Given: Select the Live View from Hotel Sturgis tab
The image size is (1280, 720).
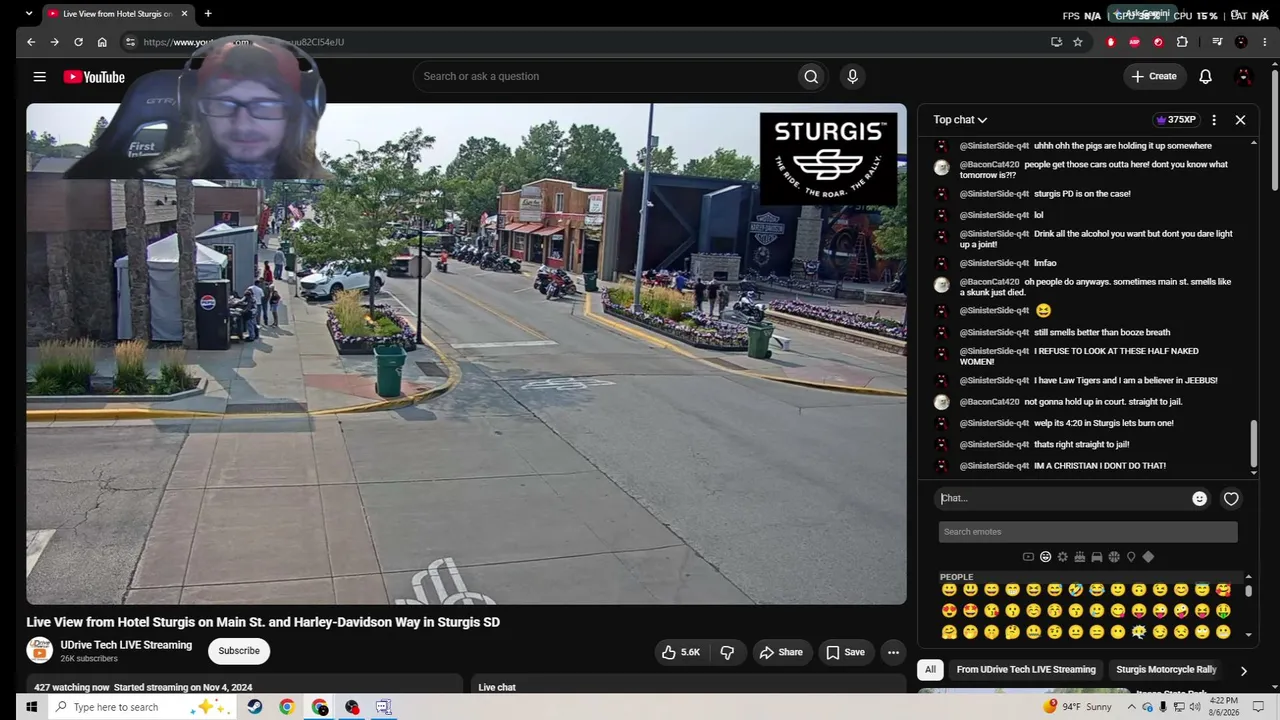Looking at the screenshot, I should [119, 14].
